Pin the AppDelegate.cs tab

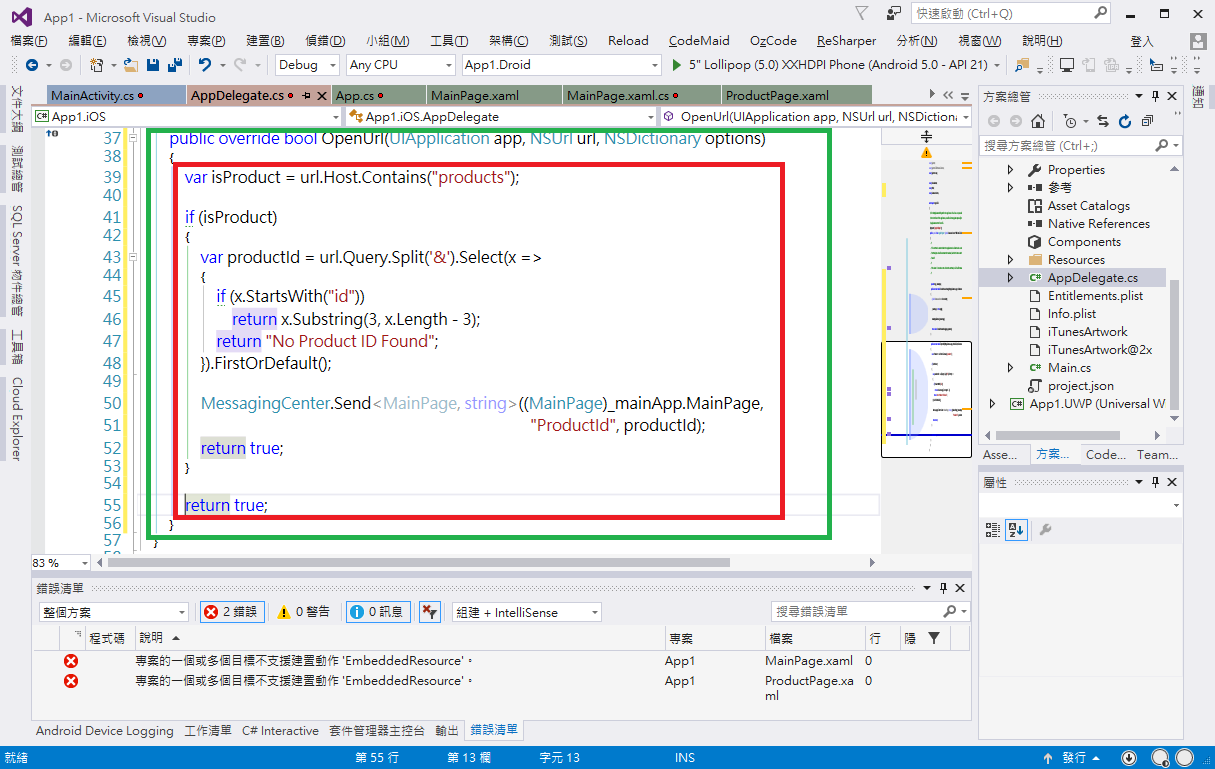click(309, 96)
